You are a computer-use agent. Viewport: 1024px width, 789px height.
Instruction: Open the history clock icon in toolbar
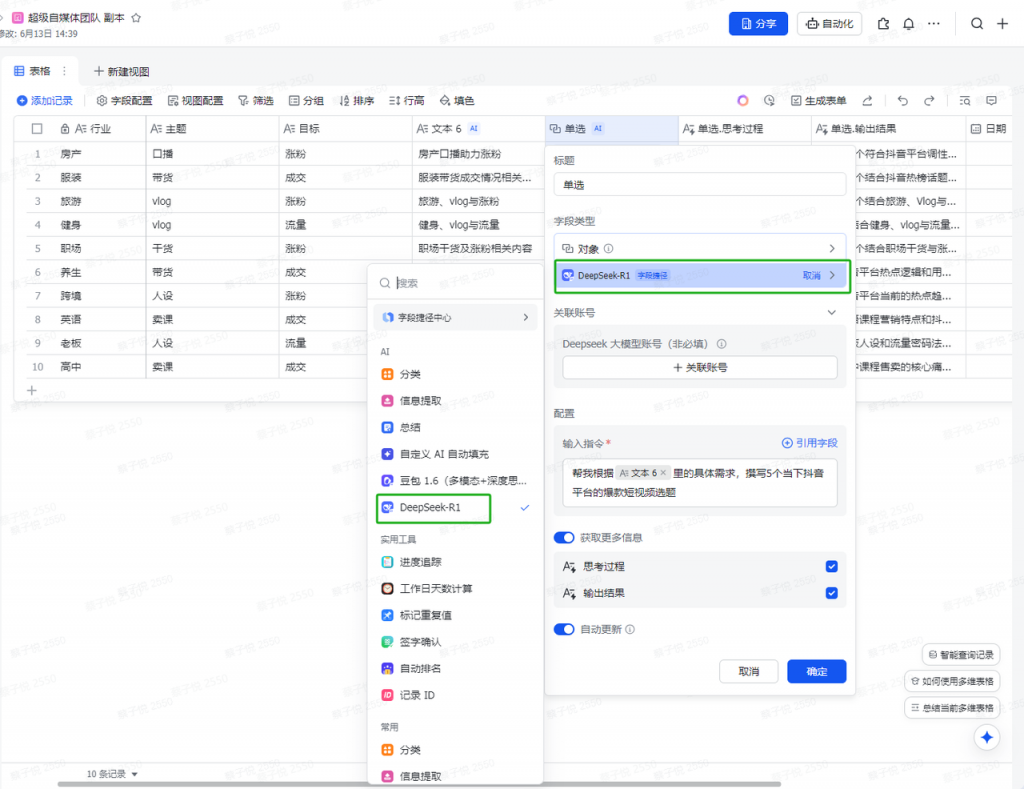tap(769, 101)
